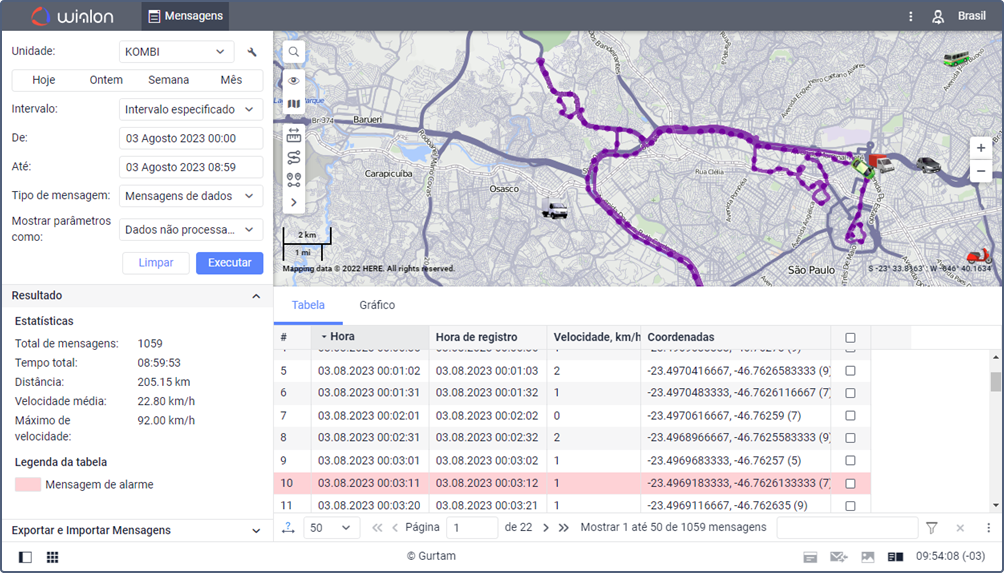
Task: Check the select-all checkbox in table header
Action: [x=850, y=338]
